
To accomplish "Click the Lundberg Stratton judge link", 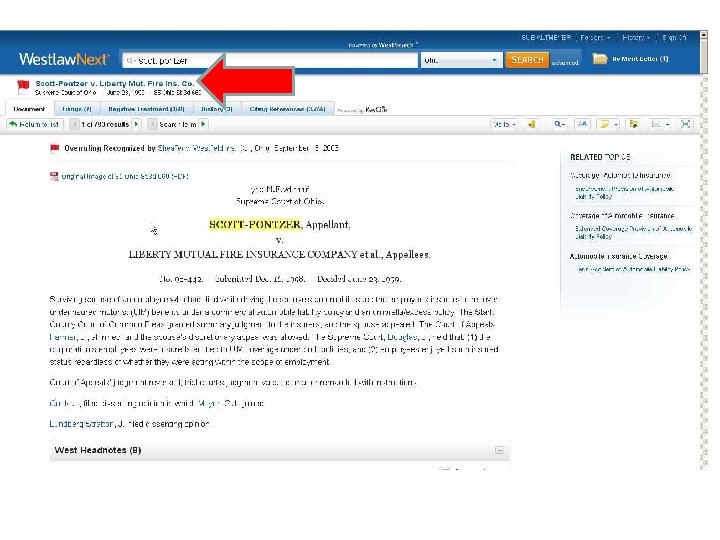I will (81, 424).
